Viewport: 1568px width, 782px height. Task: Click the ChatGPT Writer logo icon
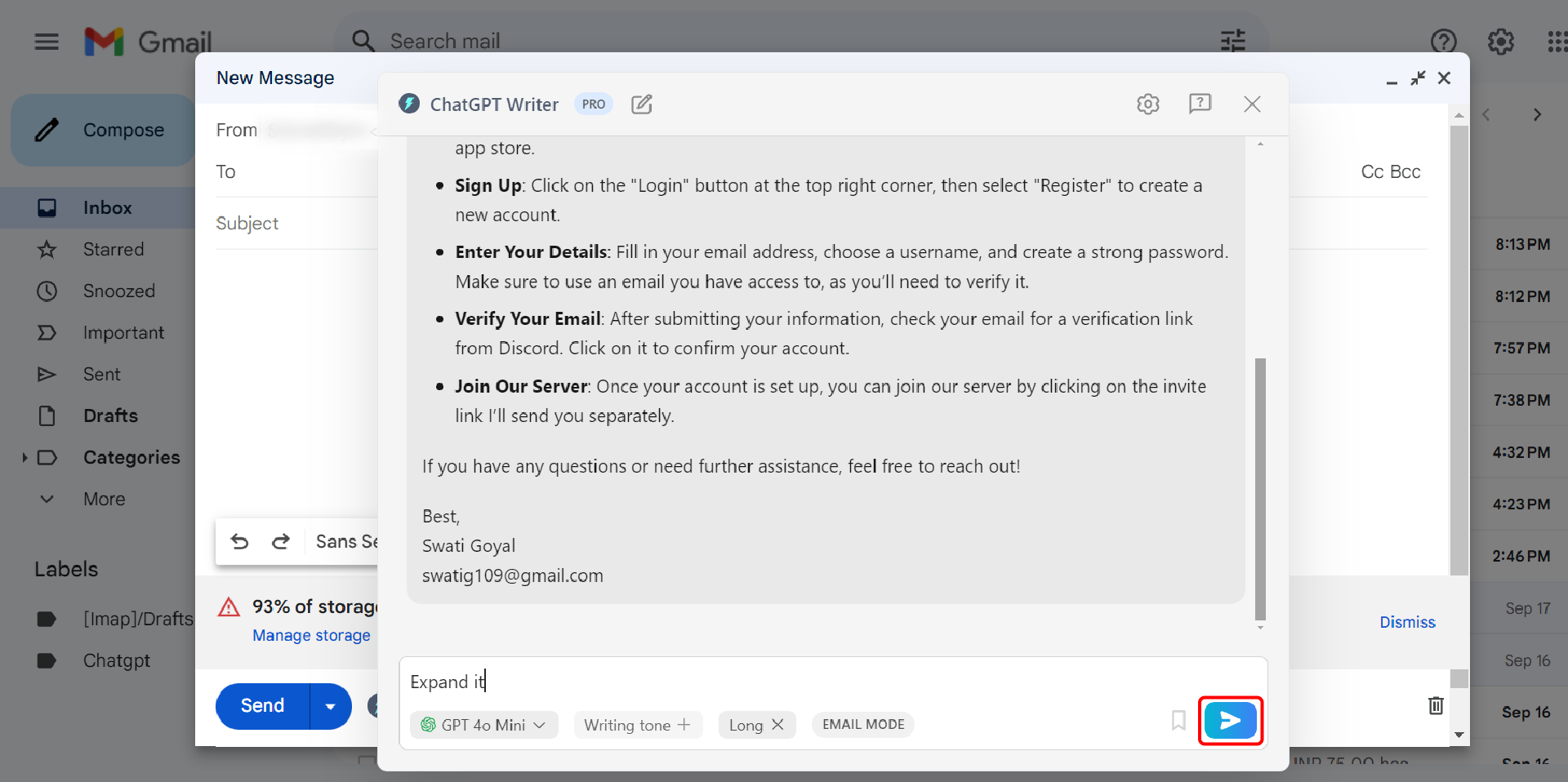tap(409, 104)
